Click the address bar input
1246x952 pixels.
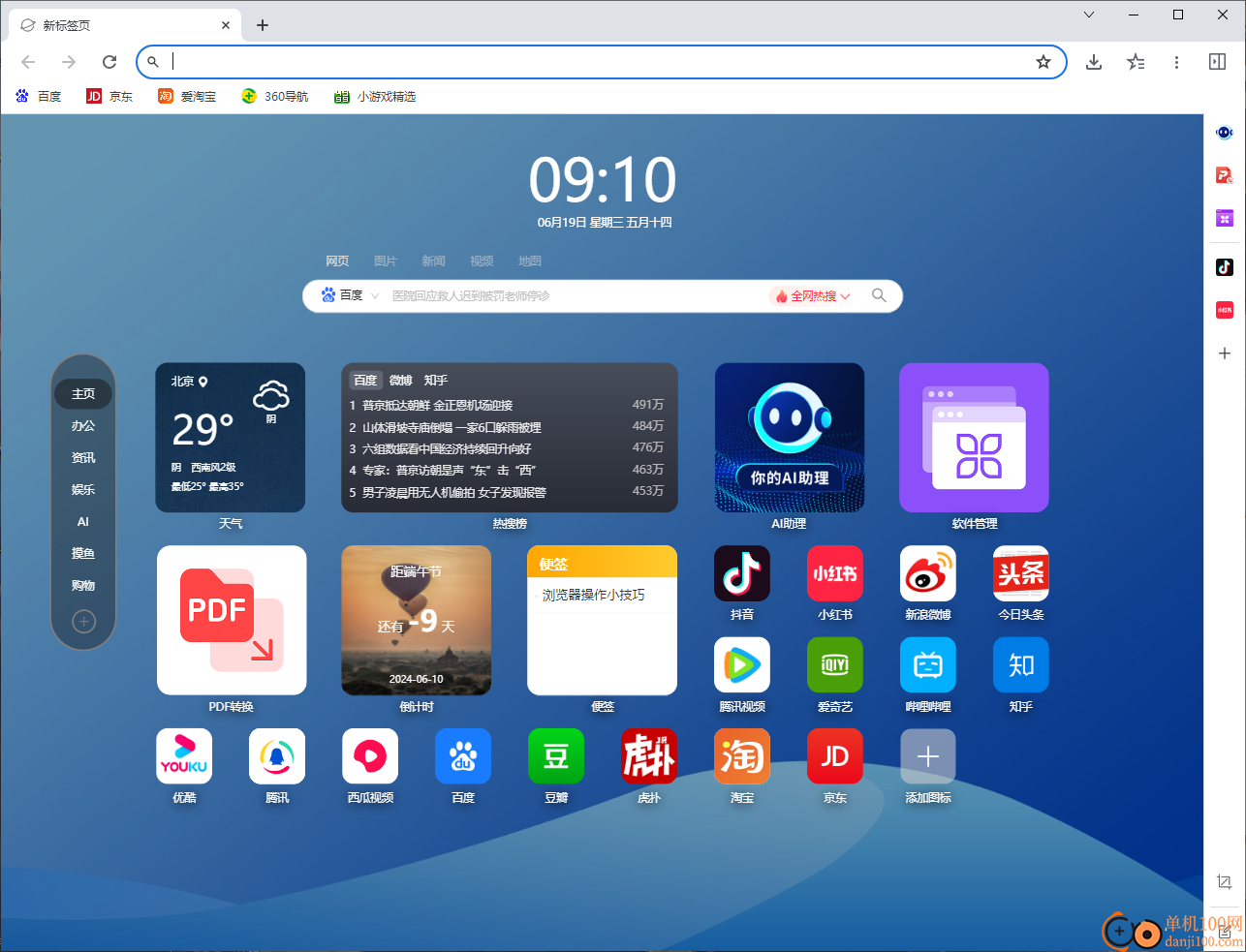tap(601, 62)
